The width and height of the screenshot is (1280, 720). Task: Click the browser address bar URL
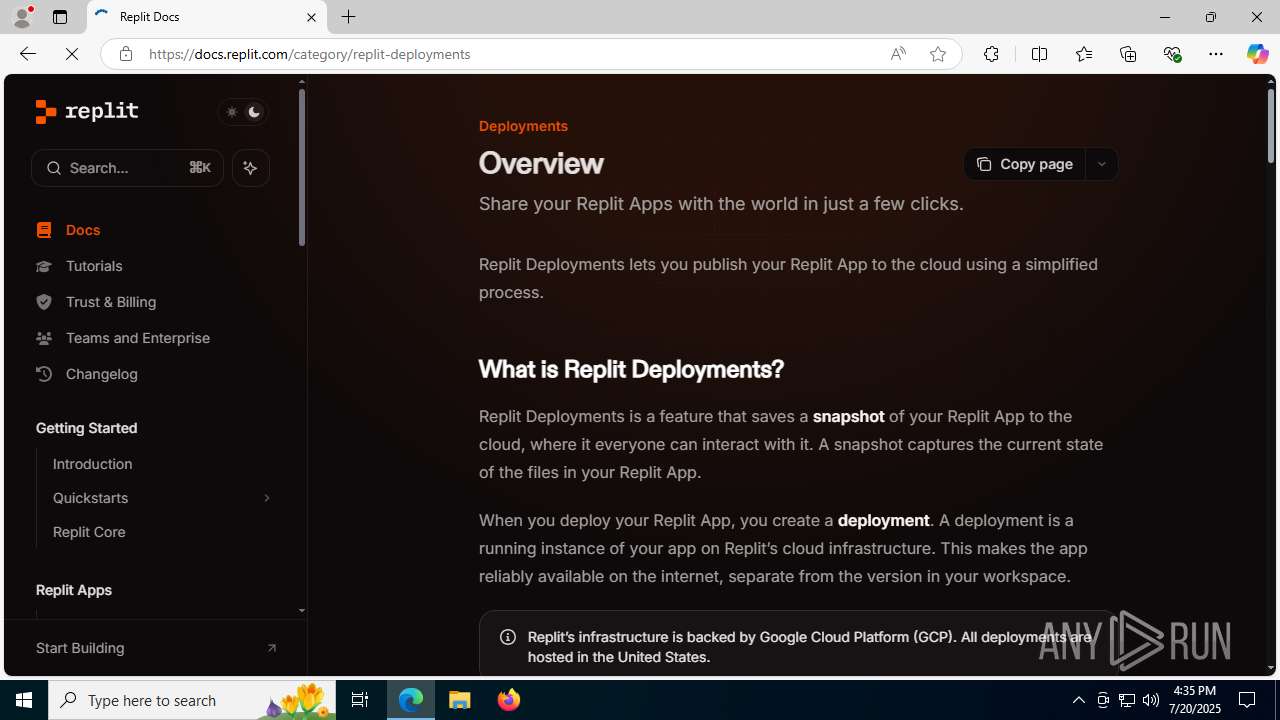click(309, 54)
